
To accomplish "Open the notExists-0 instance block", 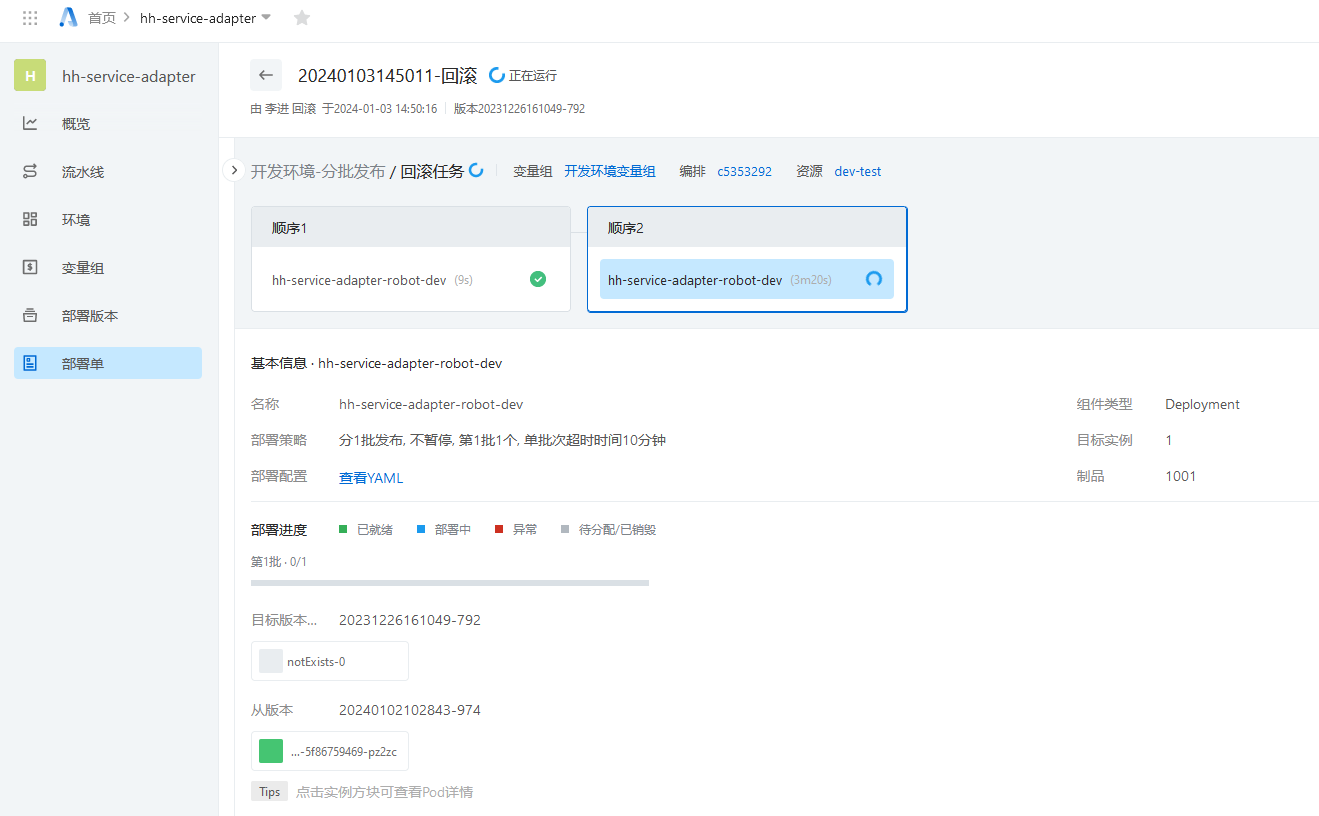I will click(x=330, y=661).
